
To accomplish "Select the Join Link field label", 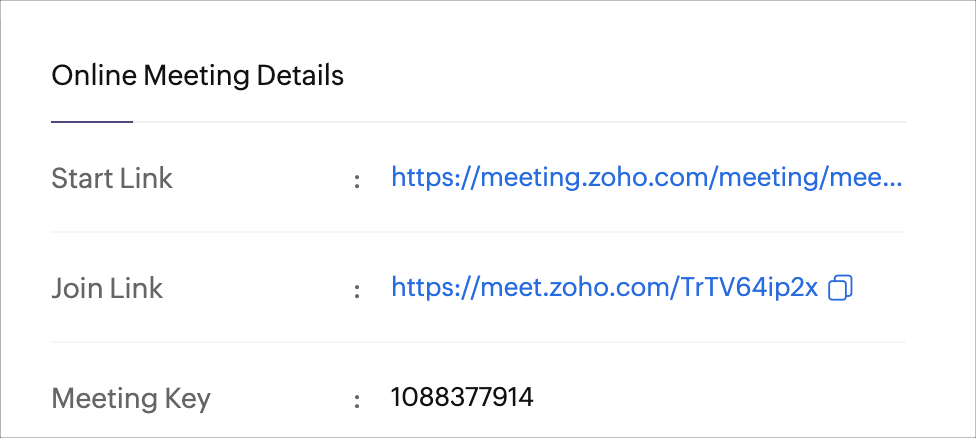I will point(107,288).
